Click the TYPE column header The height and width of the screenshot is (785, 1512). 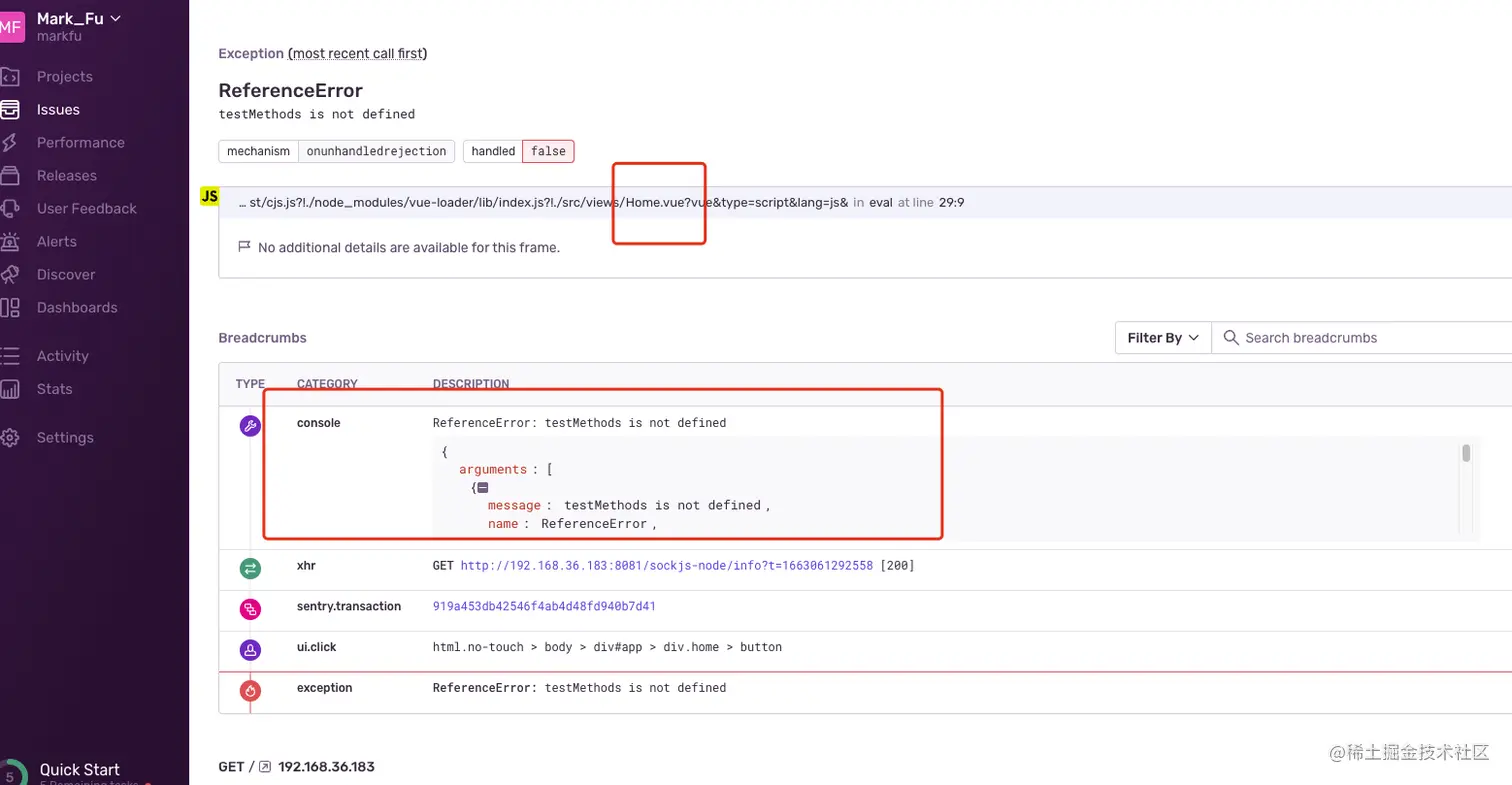tap(250, 384)
